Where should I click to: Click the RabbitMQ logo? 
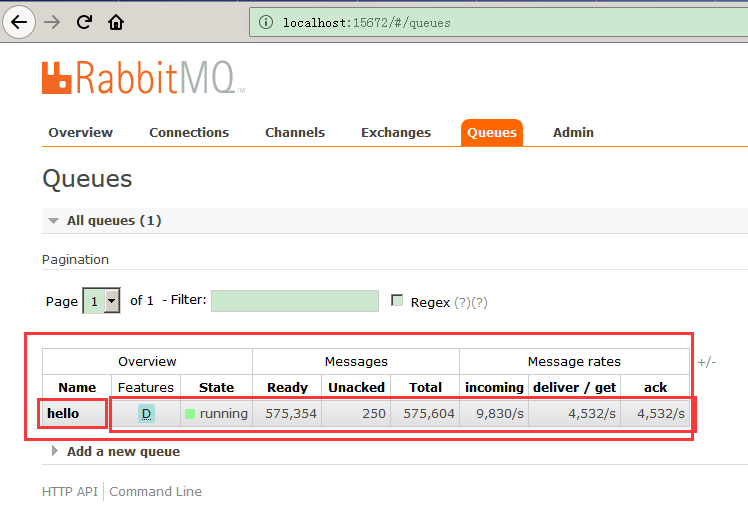tap(143, 77)
